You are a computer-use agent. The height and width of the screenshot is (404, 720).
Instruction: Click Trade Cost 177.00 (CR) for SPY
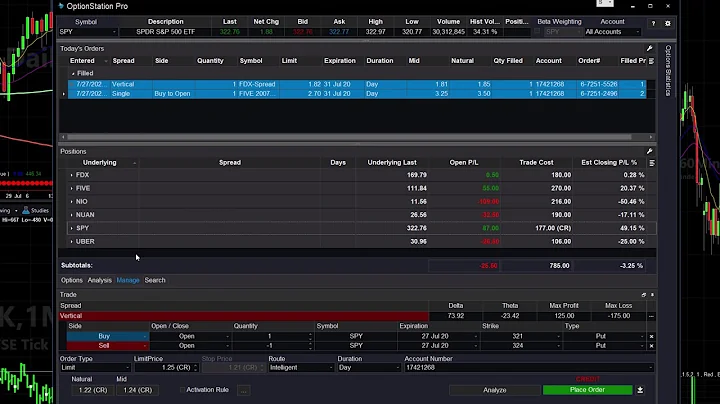553,228
